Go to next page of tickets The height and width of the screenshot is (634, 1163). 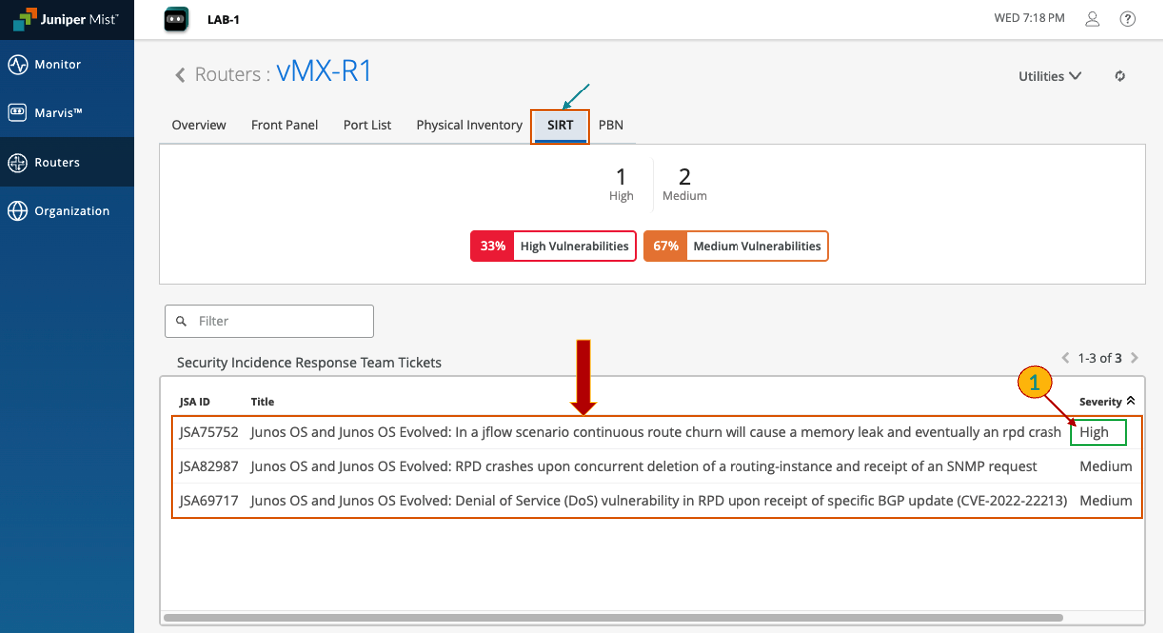[1134, 358]
